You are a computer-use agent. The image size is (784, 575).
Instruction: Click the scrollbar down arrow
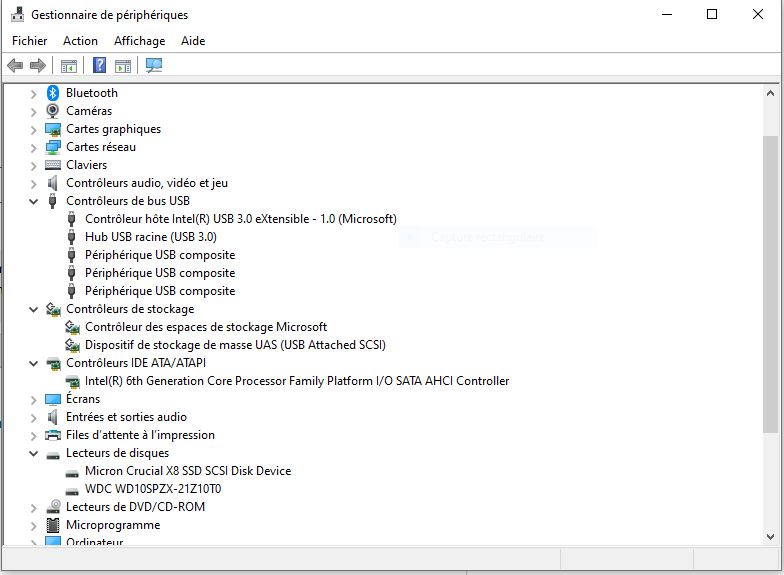(x=770, y=536)
